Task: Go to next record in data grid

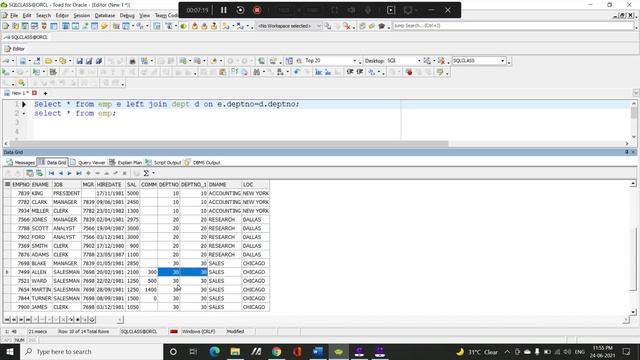Action: pyautogui.click(x=69, y=173)
